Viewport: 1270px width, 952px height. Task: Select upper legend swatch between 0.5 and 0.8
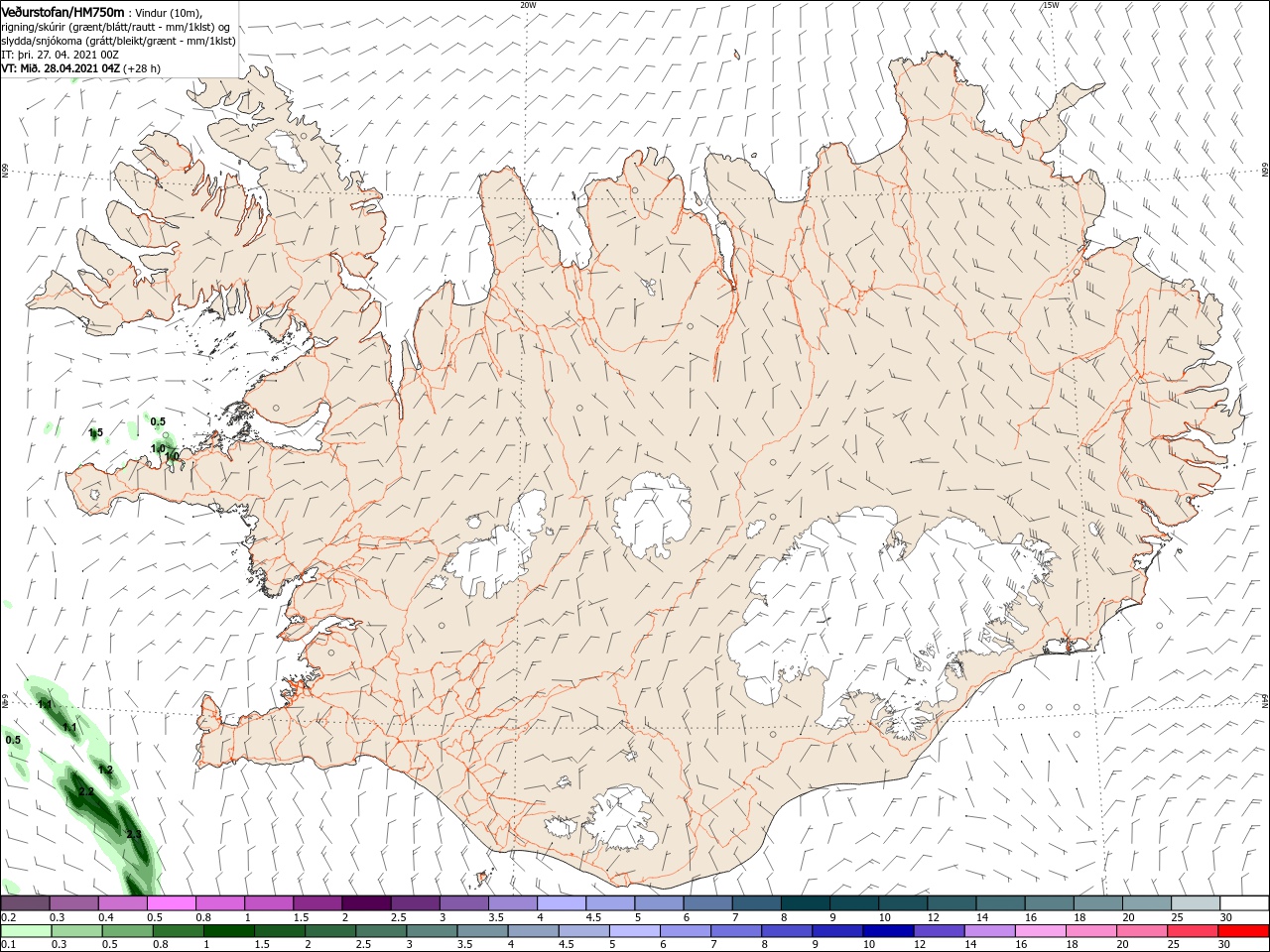click(171, 903)
